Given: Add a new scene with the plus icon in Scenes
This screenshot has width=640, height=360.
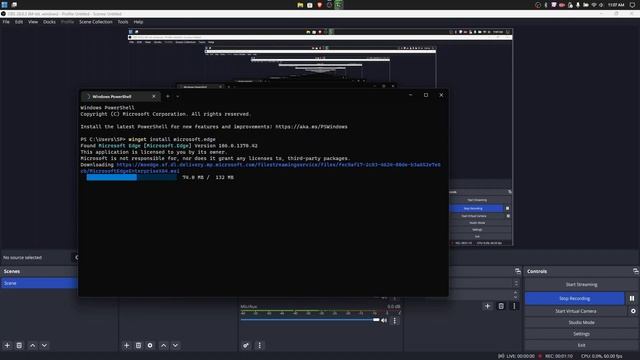Looking at the screenshot, I should click(7, 345).
